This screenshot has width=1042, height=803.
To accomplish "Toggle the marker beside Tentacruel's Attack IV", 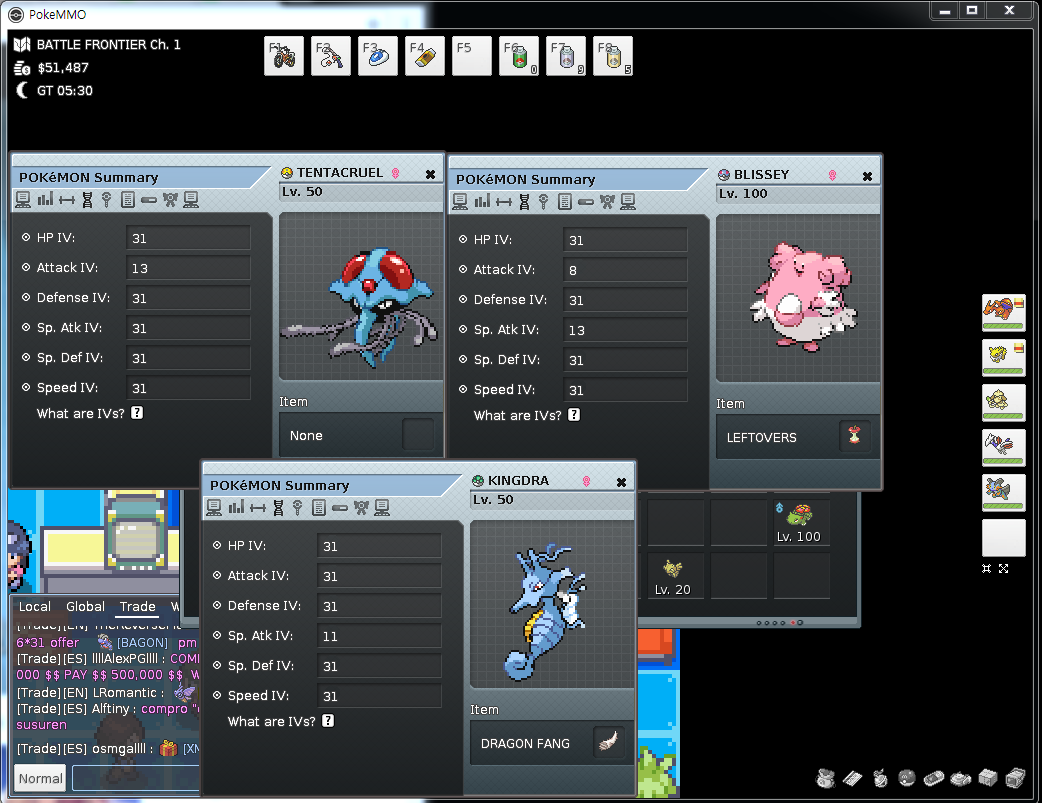I will [26, 268].
